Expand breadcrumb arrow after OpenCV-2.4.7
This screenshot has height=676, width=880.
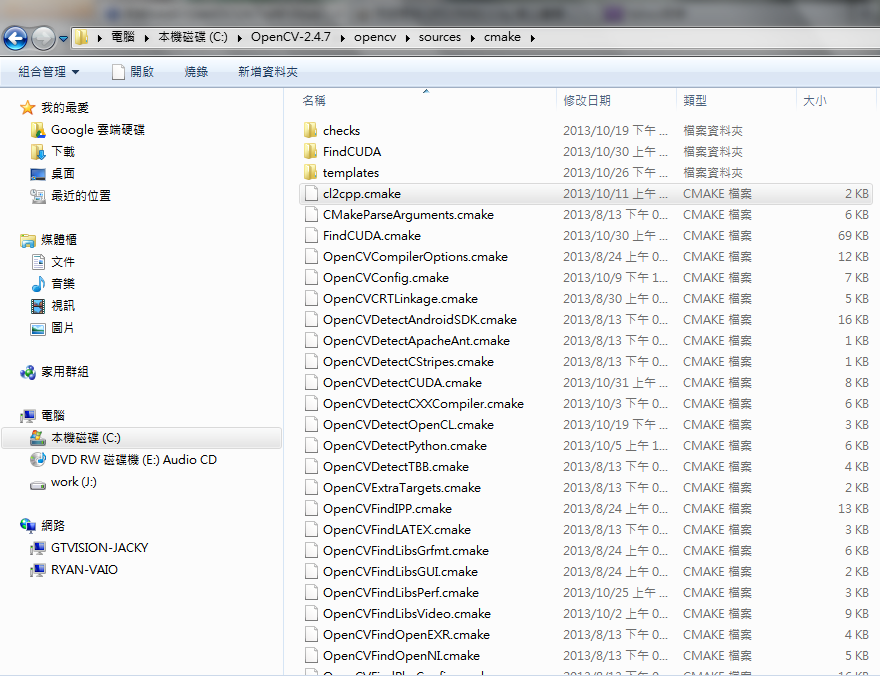pyautogui.click(x=342, y=38)
